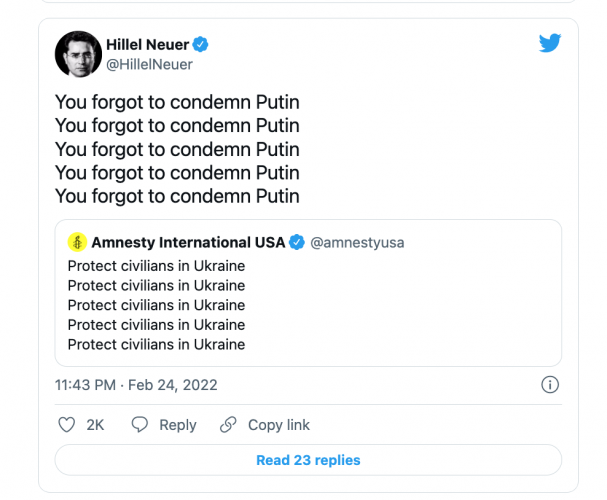This screenshot has width=607, height=500.
Task: Click Amnesty International USA's verified badge
Action: pyautogui.click(x=297, y=242)
